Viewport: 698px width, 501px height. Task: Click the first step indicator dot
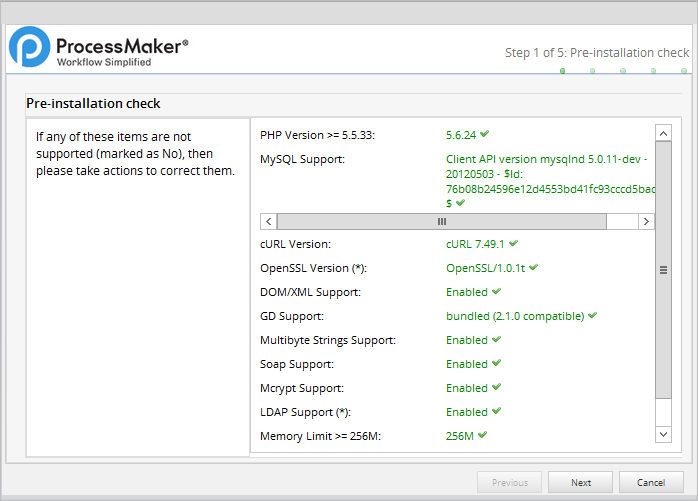(x=563, y=71)
